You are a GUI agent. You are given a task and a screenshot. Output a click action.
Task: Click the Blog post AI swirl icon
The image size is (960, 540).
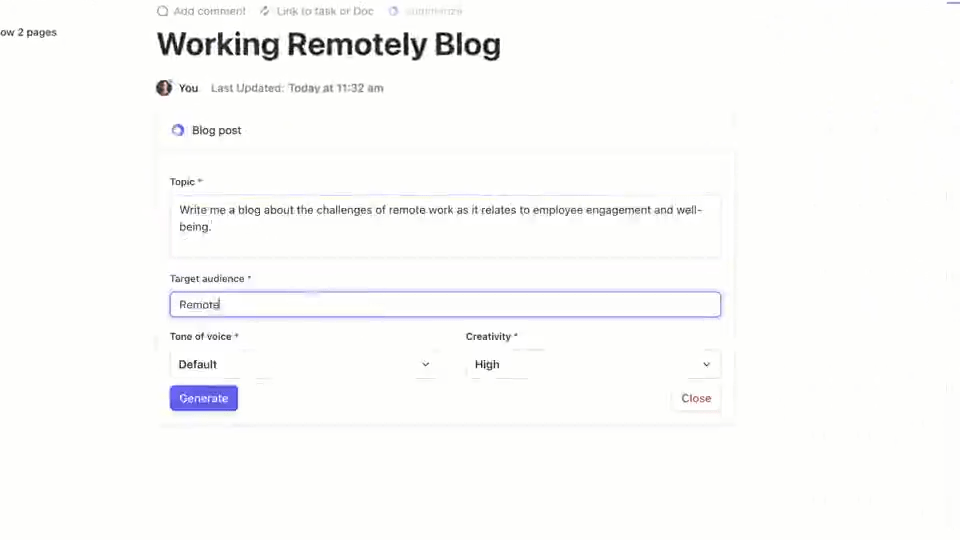(x=178, y=130)
